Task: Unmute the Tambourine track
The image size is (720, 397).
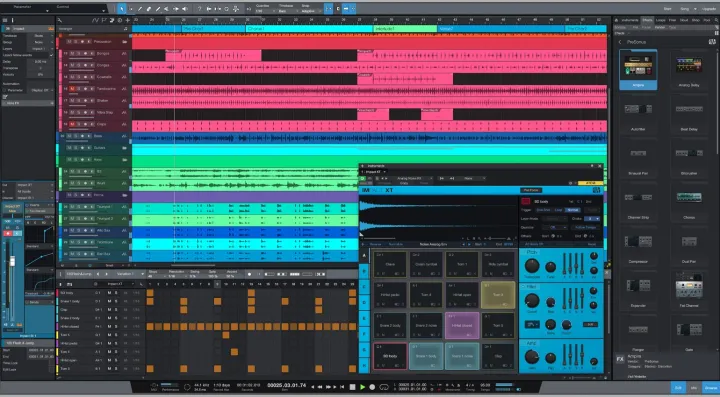Action: click(72, 89)
